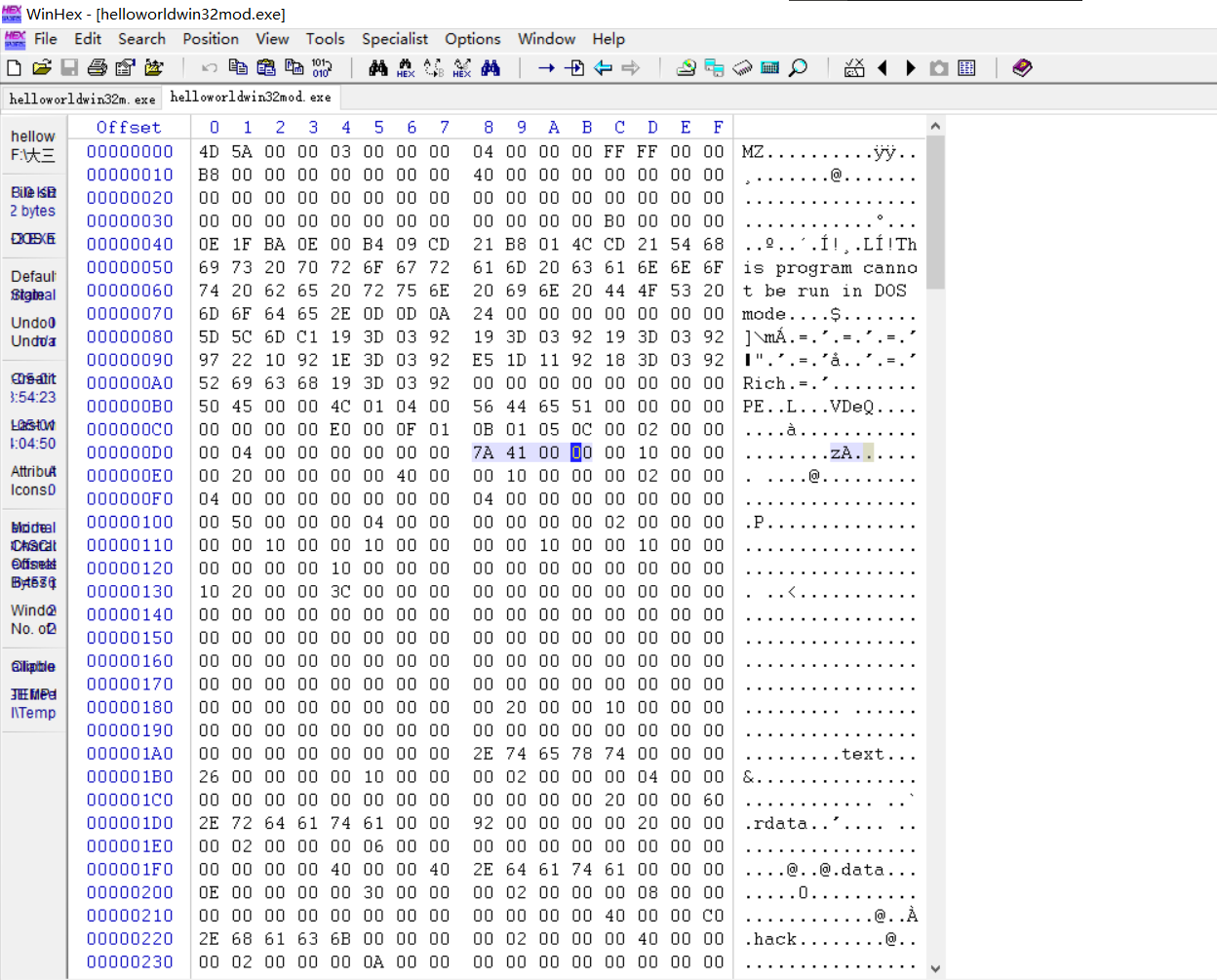Image resolution: width=1217 pixels, height=980 pixels.
Task: Click the magnifying glass Analyze icon
Action: (x=798, y=67)
